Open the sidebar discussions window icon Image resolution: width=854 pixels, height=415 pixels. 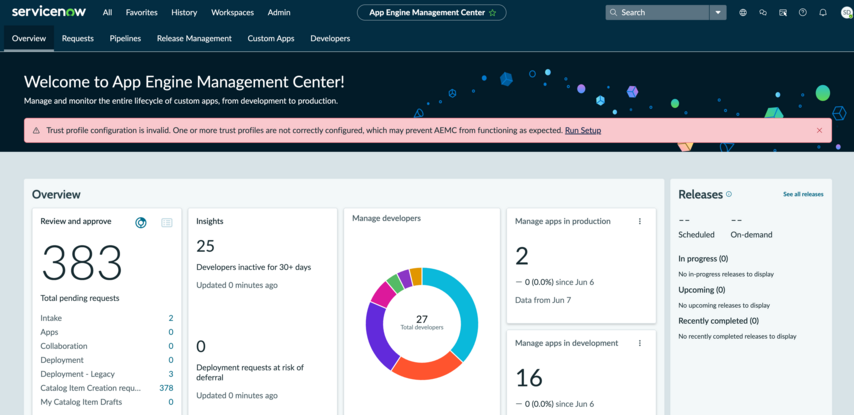783,13
